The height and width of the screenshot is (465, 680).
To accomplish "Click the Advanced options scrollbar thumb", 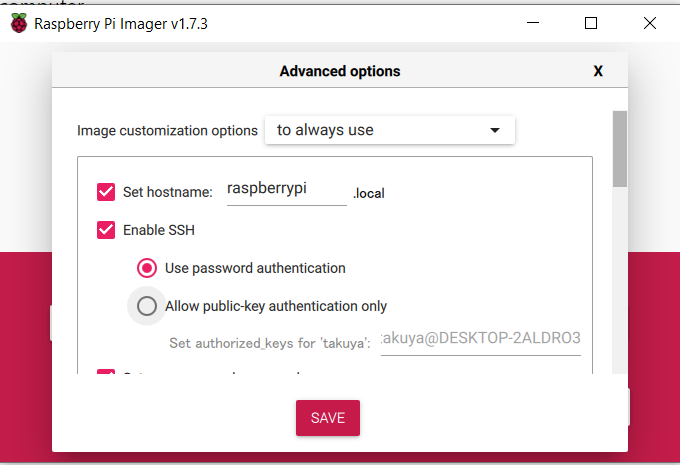I will click(x=620, y=149).
